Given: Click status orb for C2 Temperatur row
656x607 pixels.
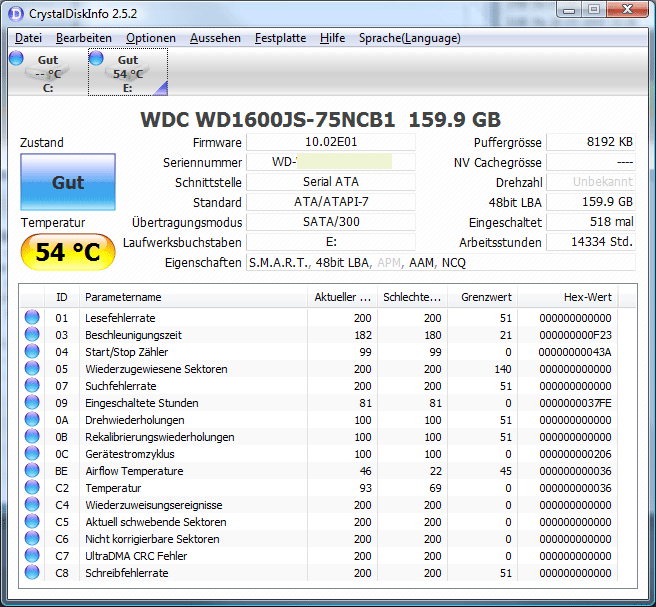Looking at the screenshot, I should point(32,487).
